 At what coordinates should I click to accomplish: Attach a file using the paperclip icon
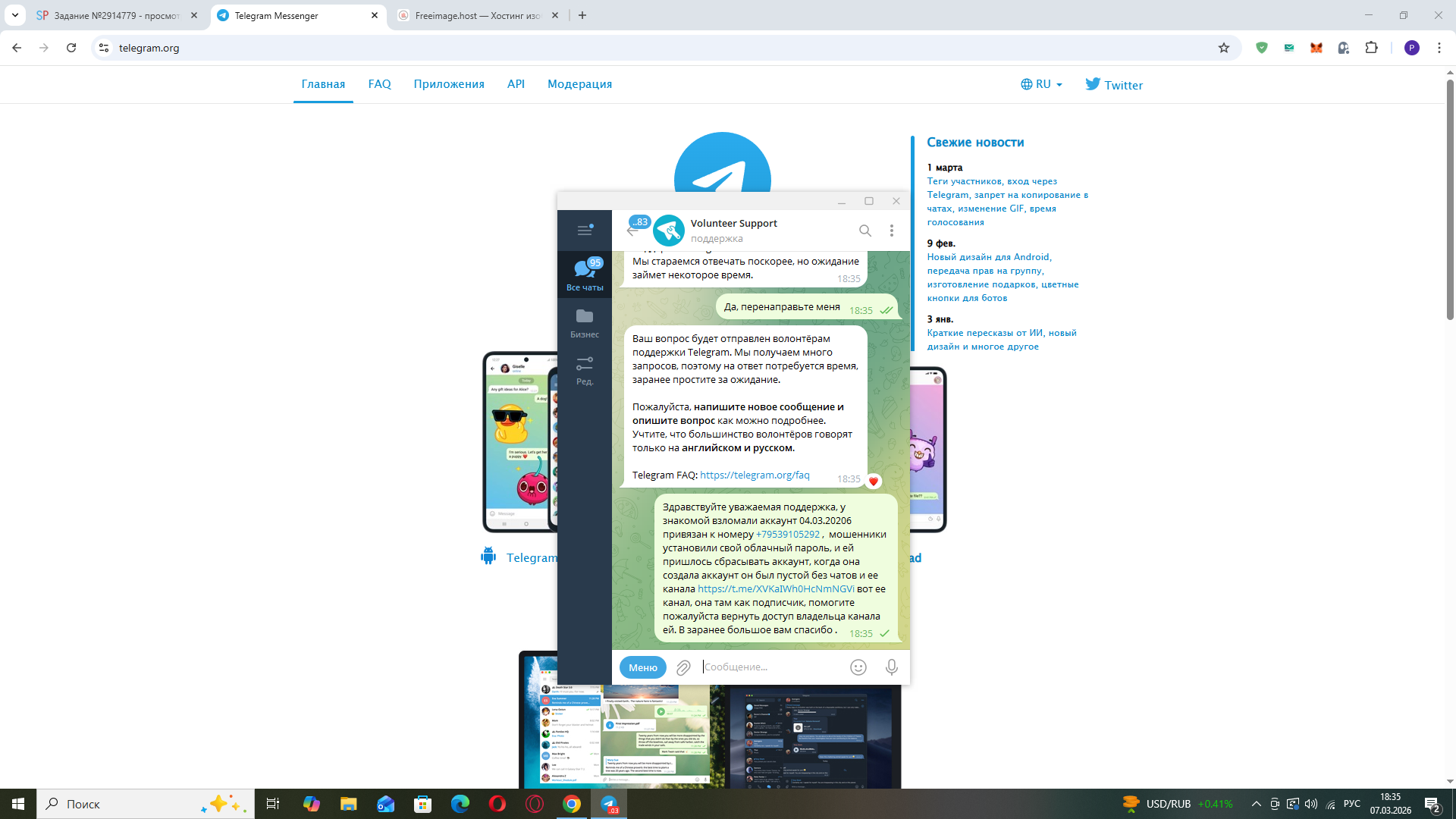coord(683,667)
